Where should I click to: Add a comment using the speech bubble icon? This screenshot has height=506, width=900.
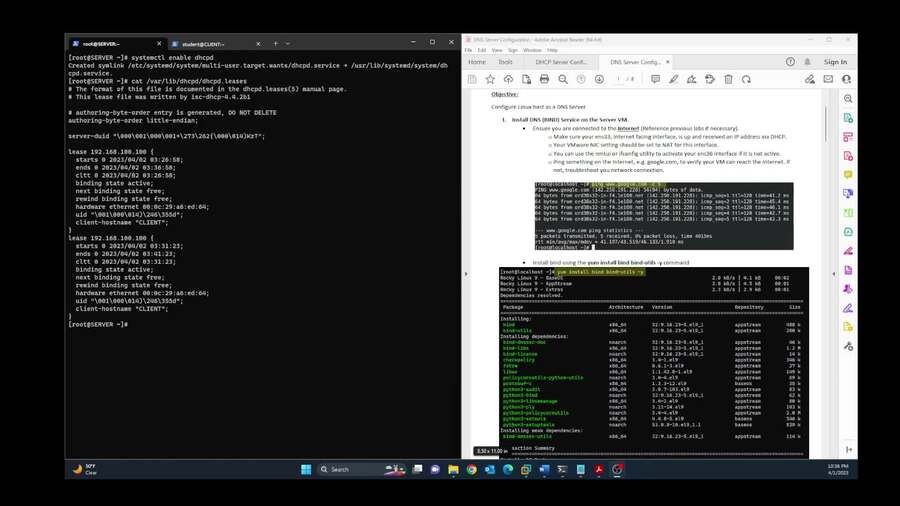[x=653, y=79]
